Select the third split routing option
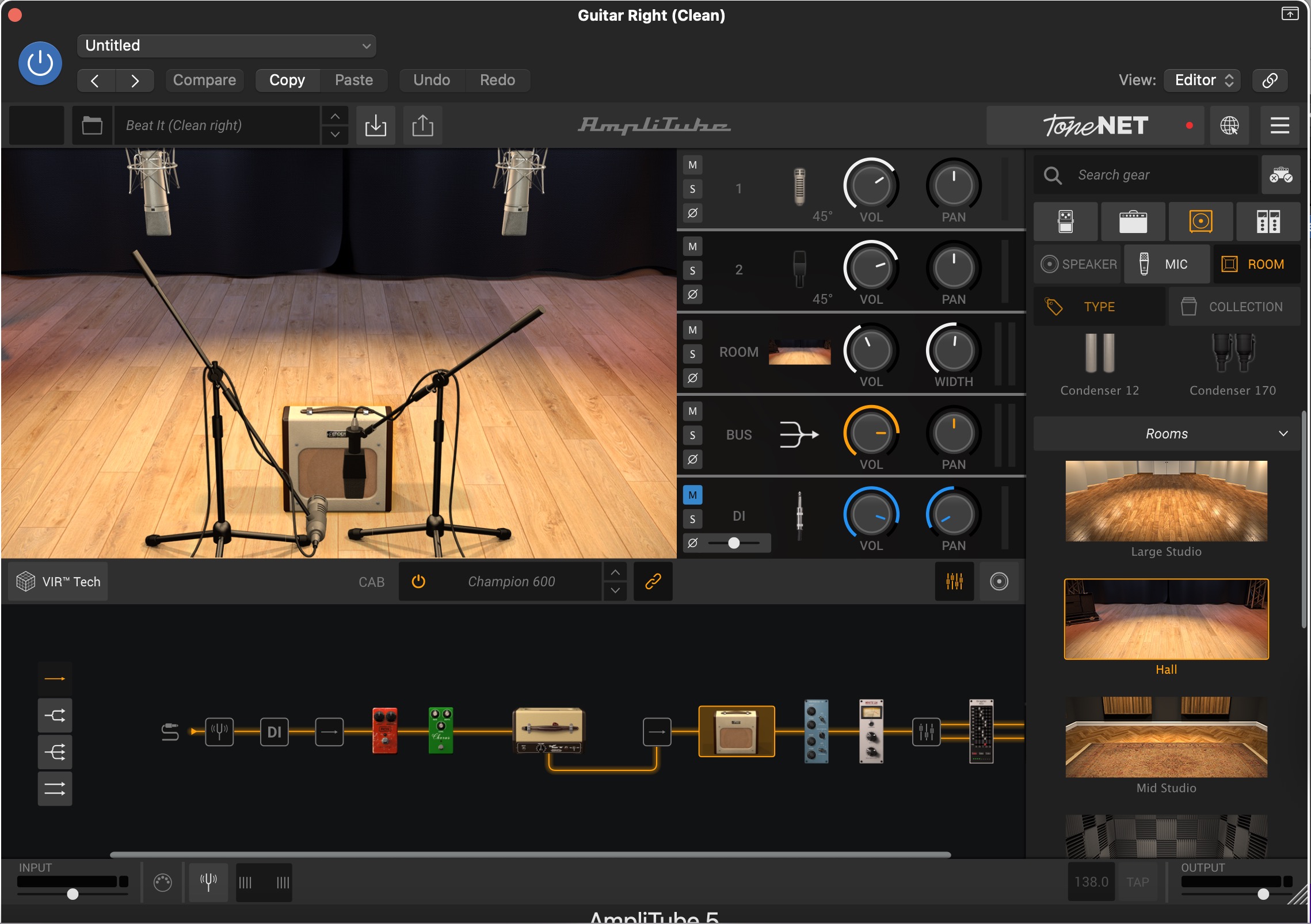 click(55, 752)
